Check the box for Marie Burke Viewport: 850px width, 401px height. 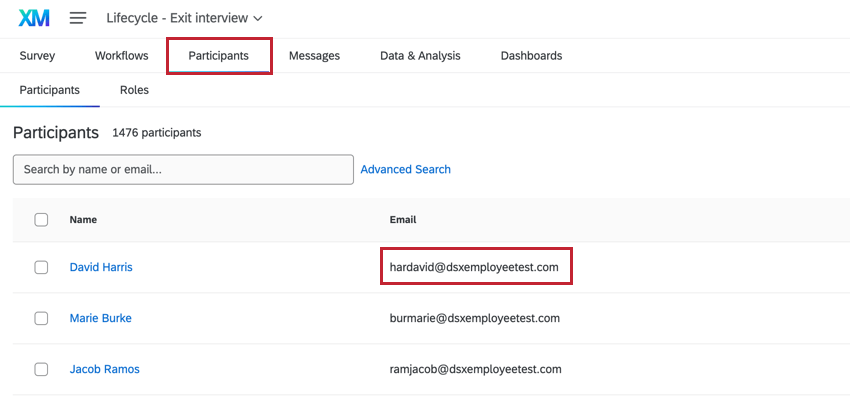tap(41, 318)
